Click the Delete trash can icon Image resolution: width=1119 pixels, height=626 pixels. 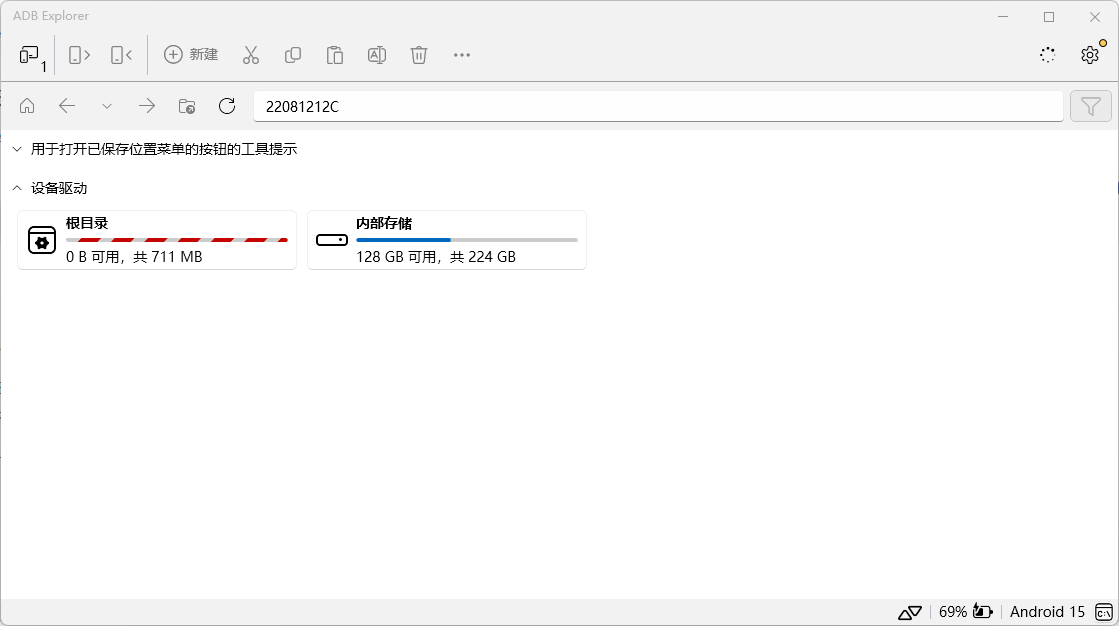419,55
